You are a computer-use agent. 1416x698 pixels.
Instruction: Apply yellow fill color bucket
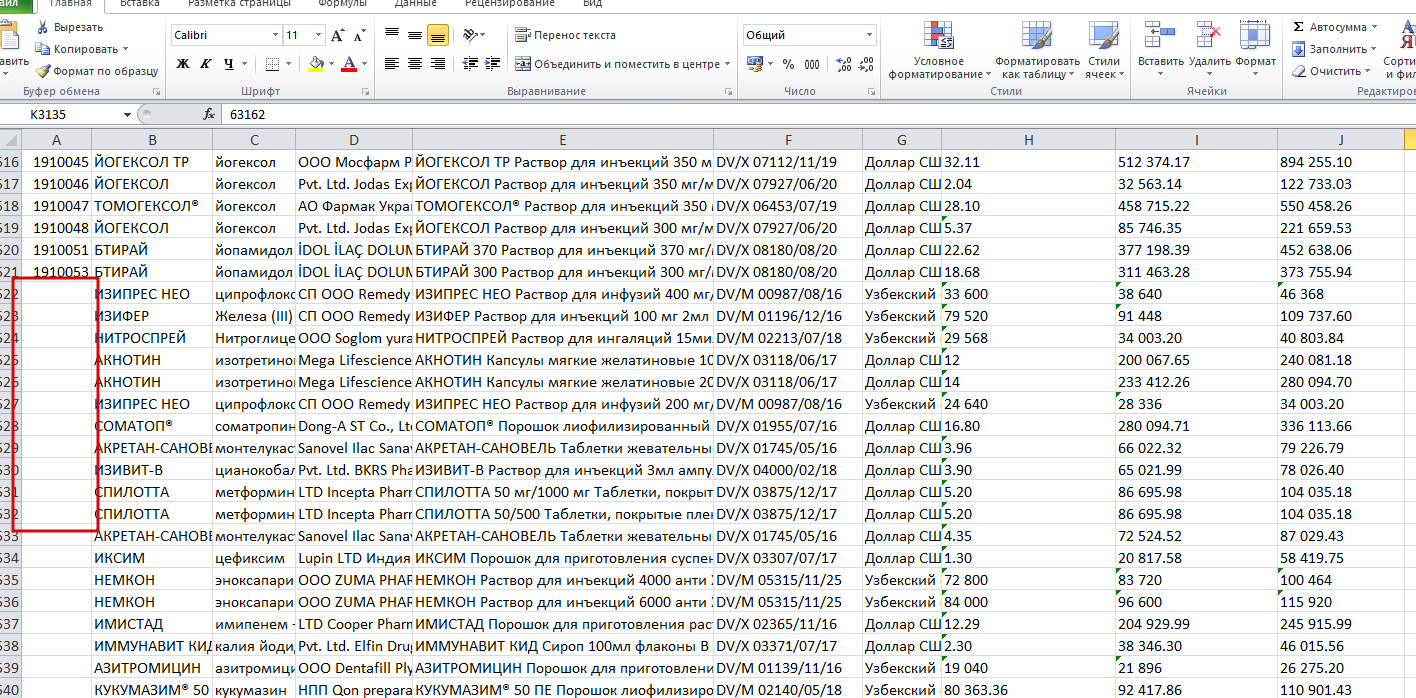(316, 64)
